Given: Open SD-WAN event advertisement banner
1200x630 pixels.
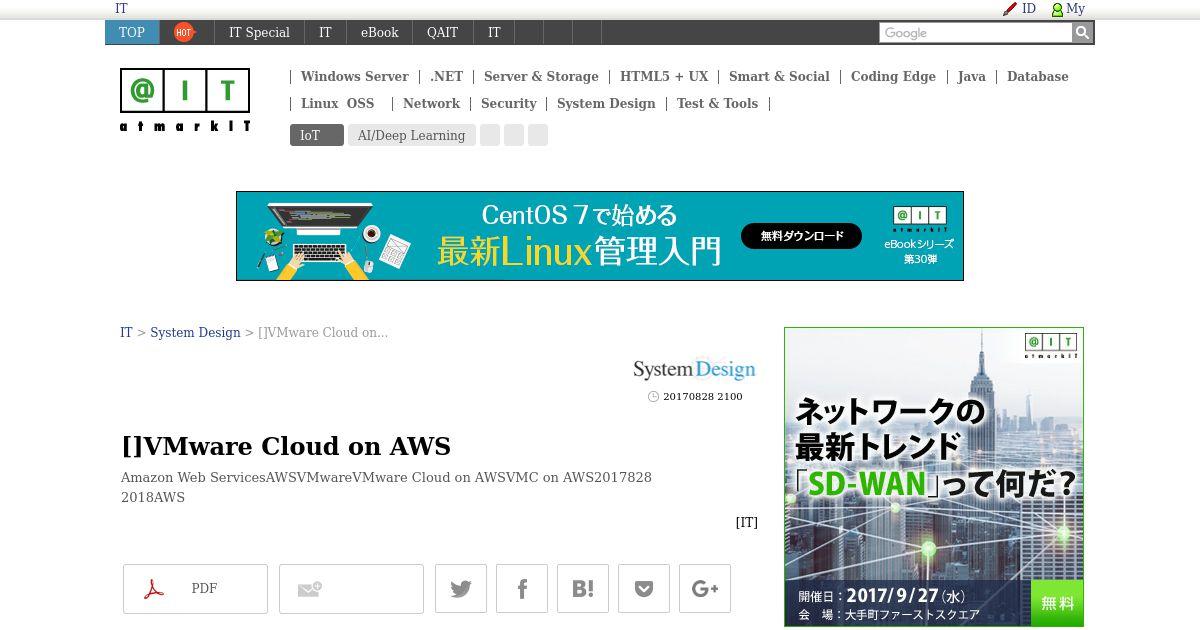Looking at the screenshot, I should (x=934, y=477).
